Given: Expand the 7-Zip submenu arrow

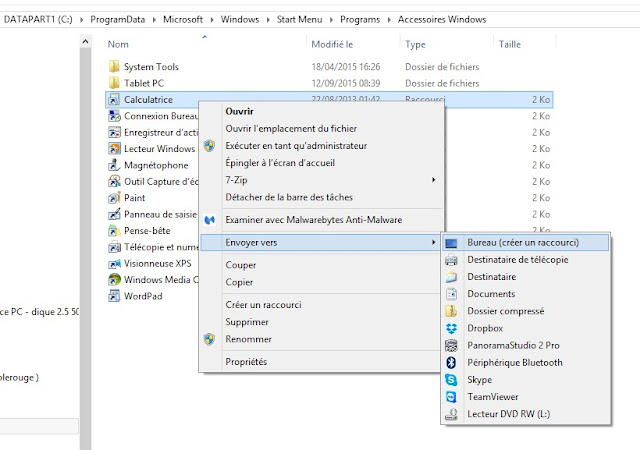Looking at the screenshot, I should (x=433, y=180).
